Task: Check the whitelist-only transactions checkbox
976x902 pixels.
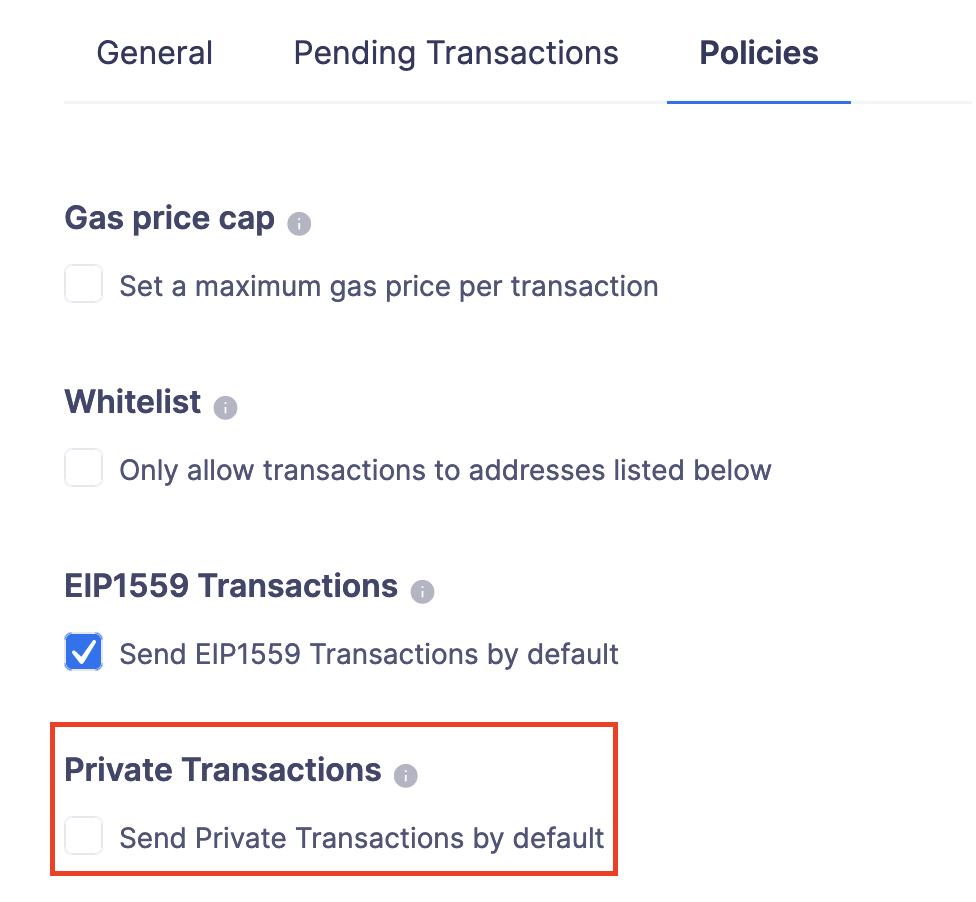Action: (x=83, y=468)
